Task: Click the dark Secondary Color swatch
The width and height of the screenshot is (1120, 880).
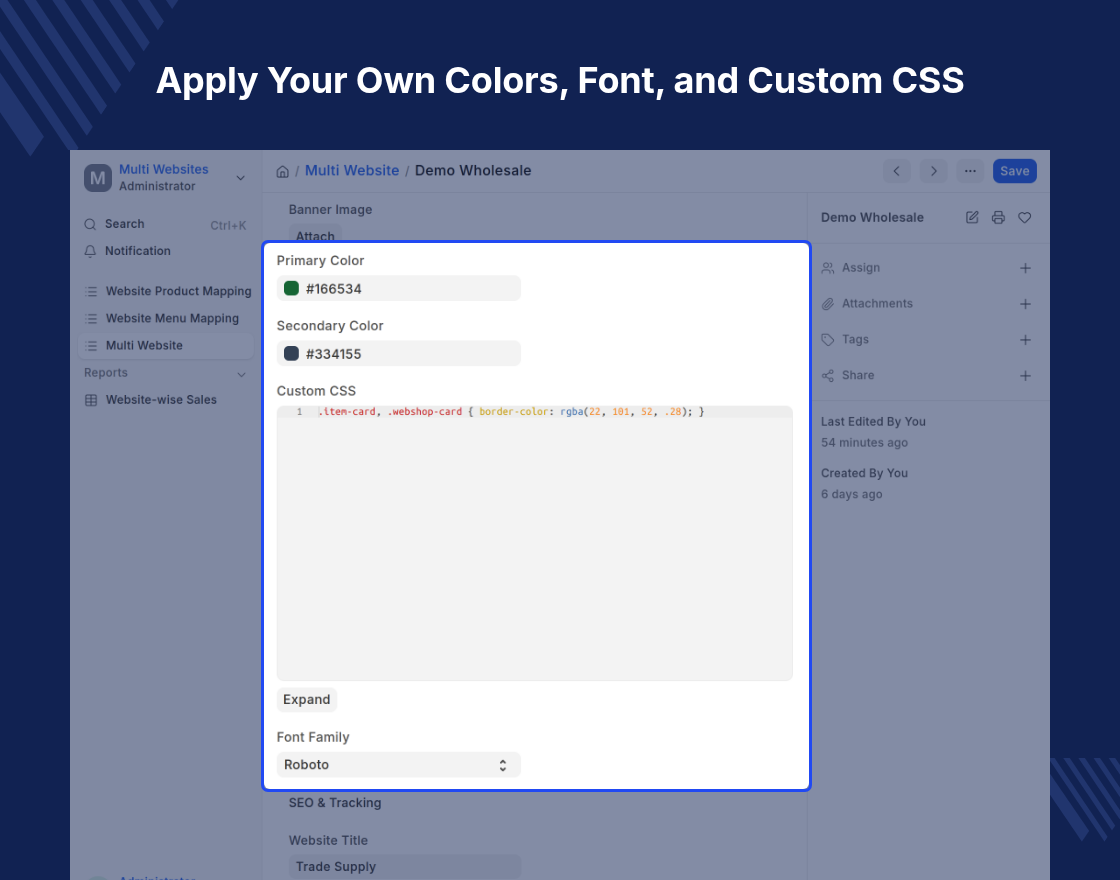Action: click(291, 354)
